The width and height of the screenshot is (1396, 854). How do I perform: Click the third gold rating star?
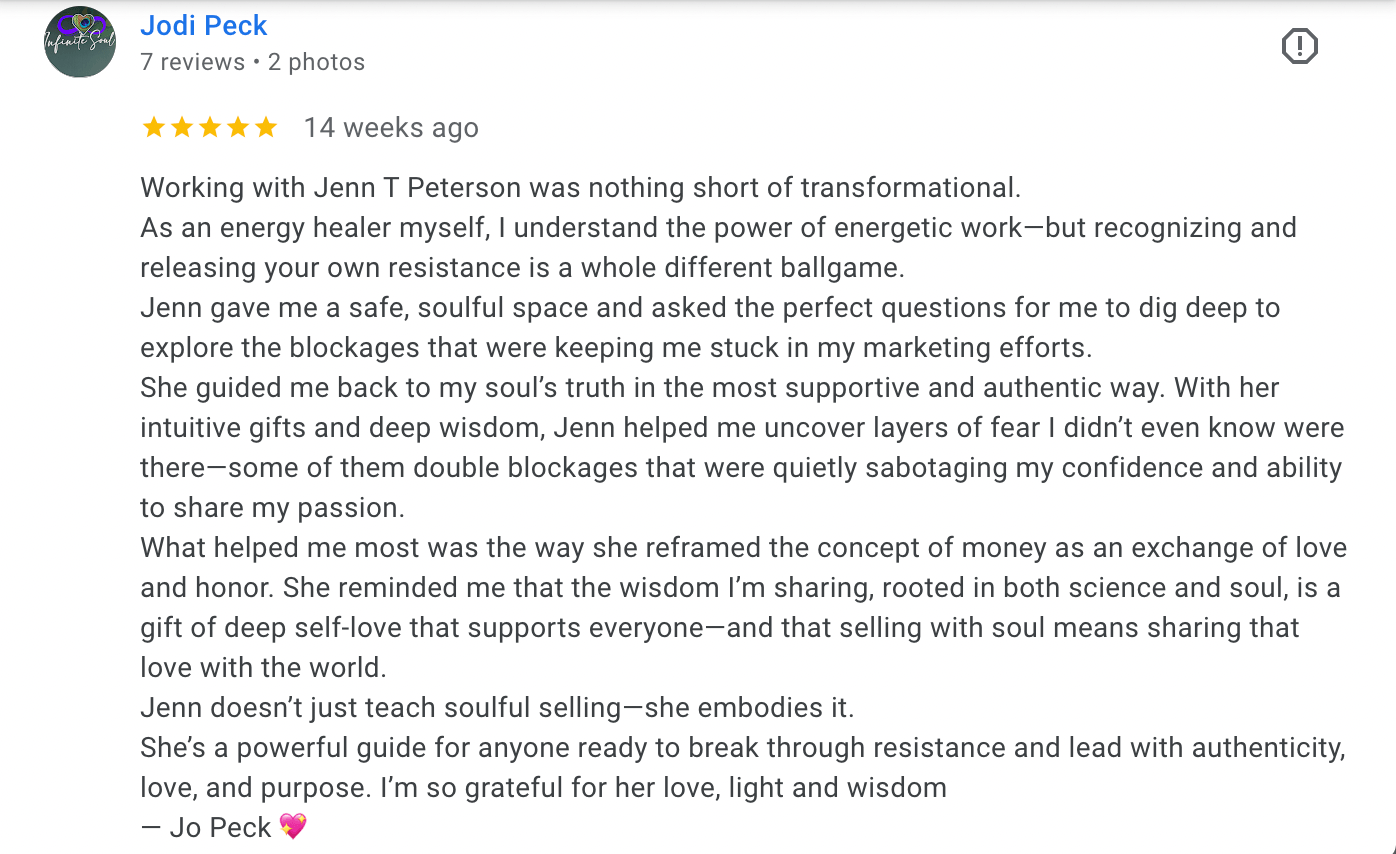coord(209,128)
